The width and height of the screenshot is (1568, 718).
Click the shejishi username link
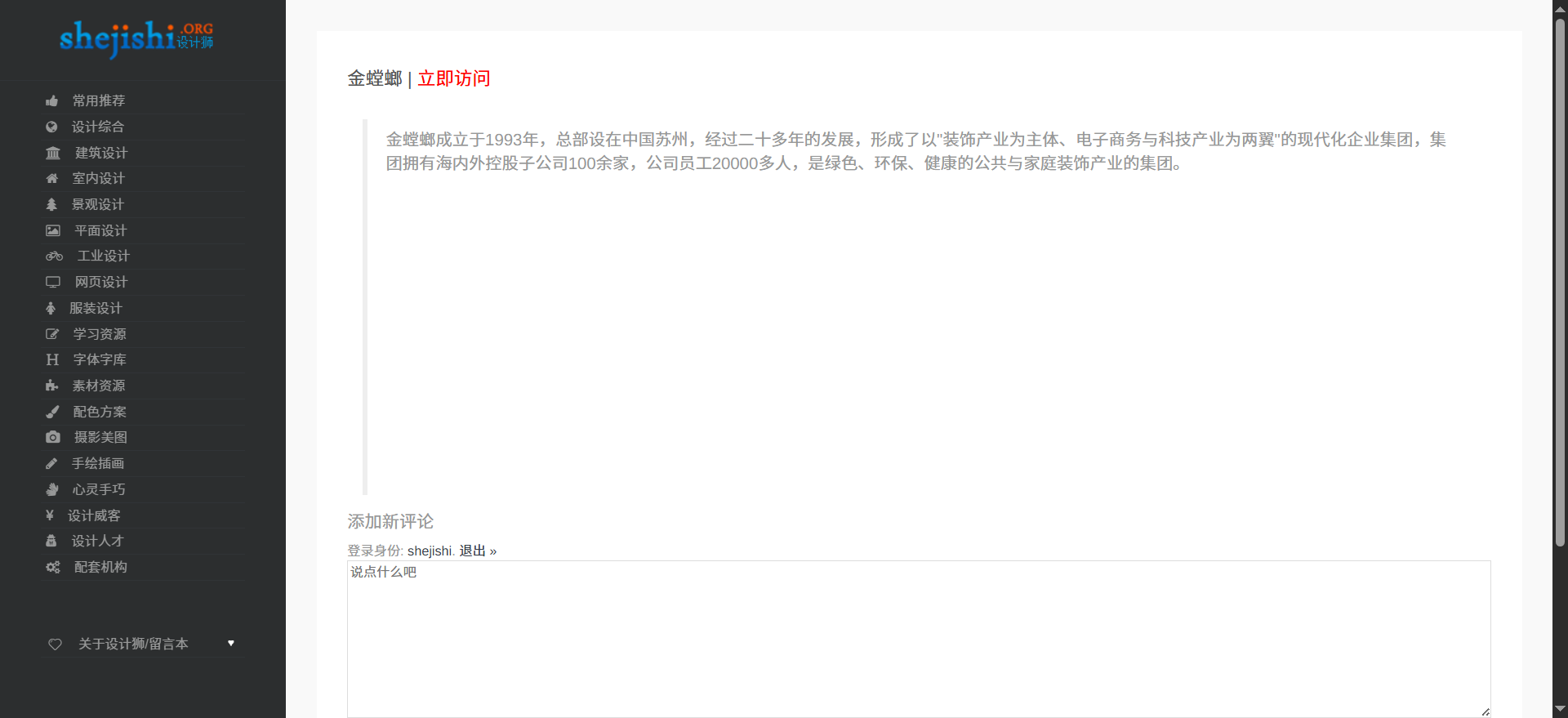point(430,551)
